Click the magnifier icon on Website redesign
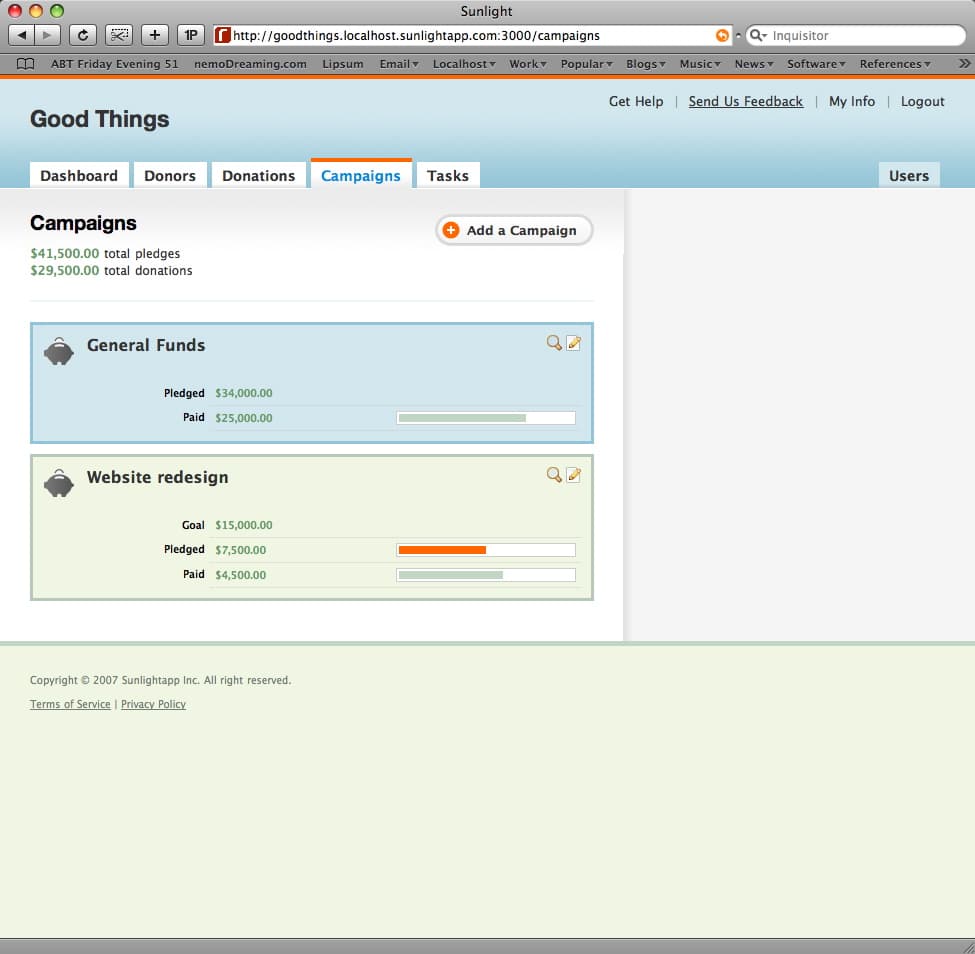975x954 pixels. coord(554,476)
